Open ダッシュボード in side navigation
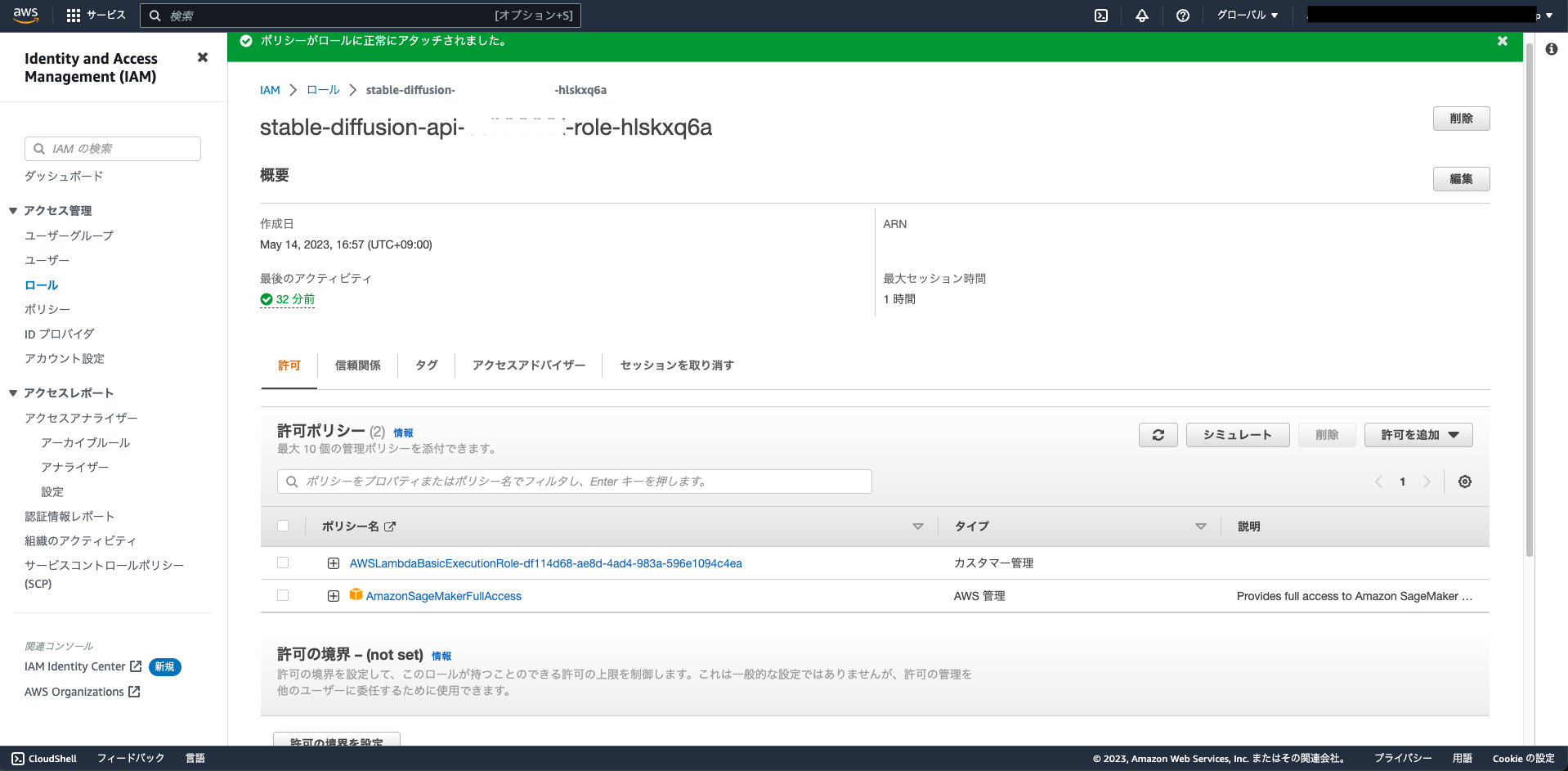 pos(64,177)
